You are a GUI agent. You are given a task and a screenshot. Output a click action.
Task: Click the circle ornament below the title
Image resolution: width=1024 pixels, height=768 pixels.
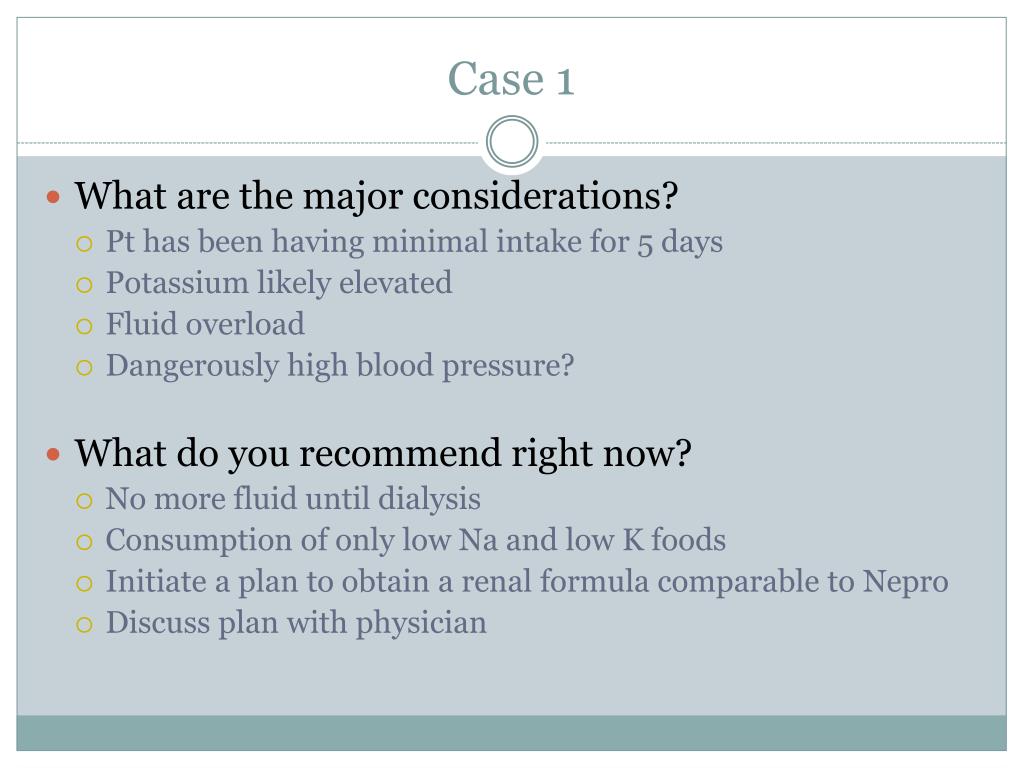(512, 141)
